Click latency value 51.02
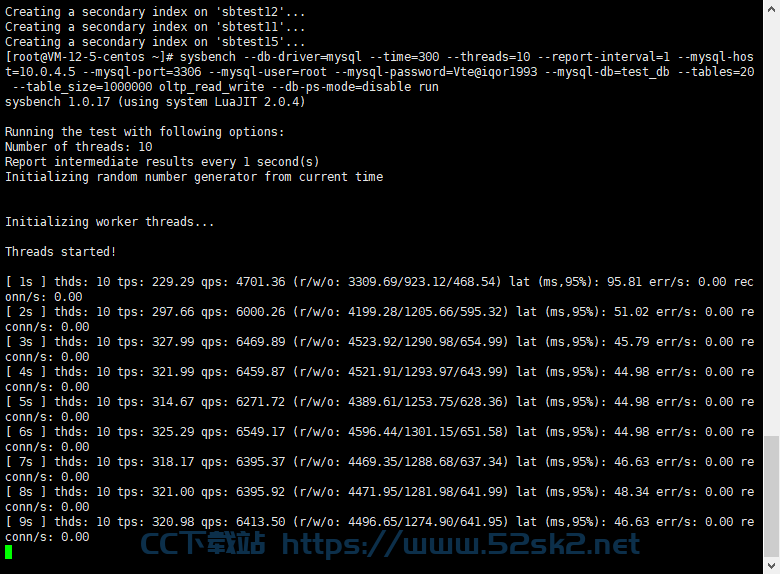The image size is (780, 574). tap(631, 312)
